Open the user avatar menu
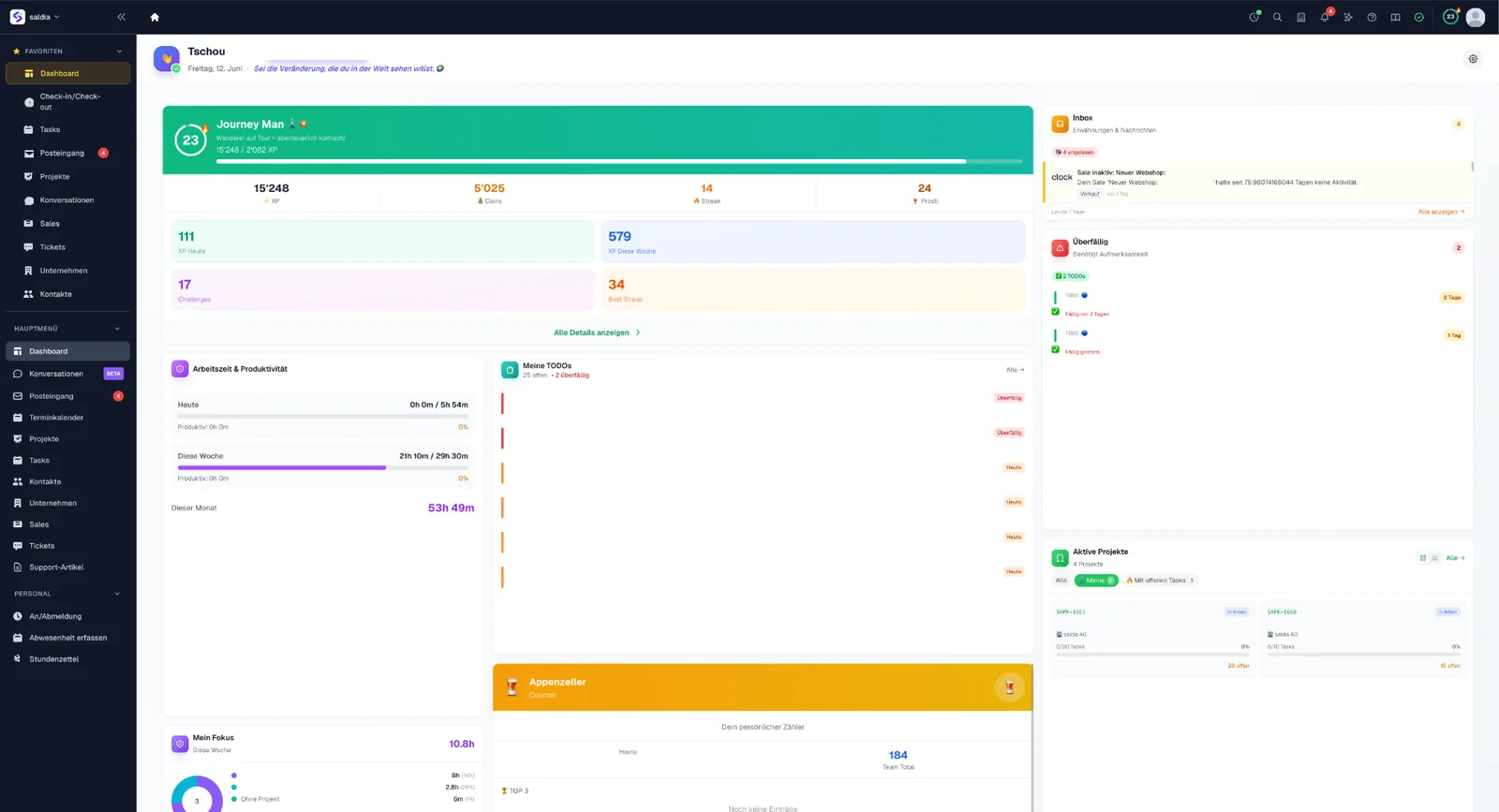 click(x=1476, y=17)
